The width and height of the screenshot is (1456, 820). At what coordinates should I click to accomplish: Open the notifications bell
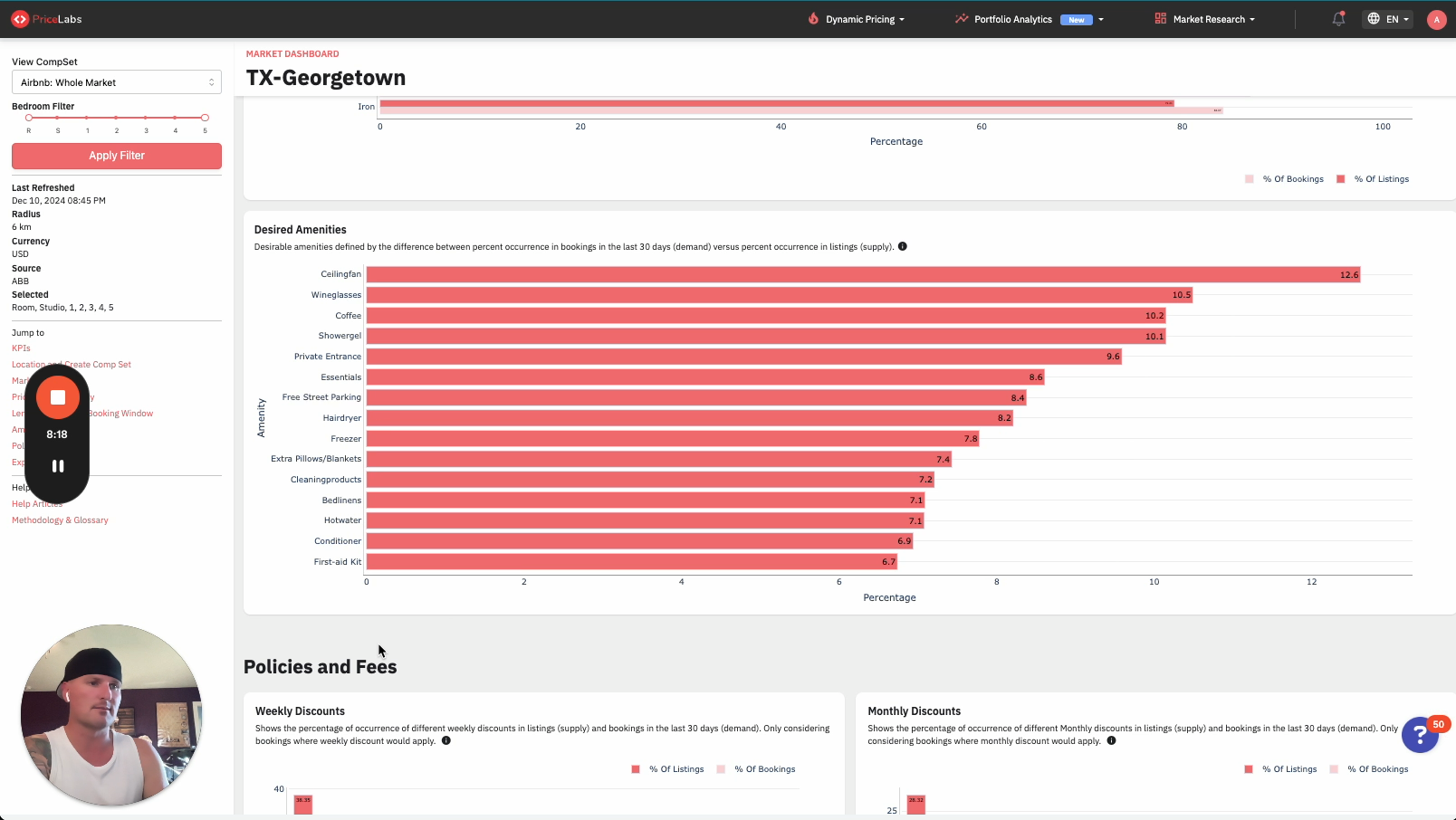(x=1338, y=19)
